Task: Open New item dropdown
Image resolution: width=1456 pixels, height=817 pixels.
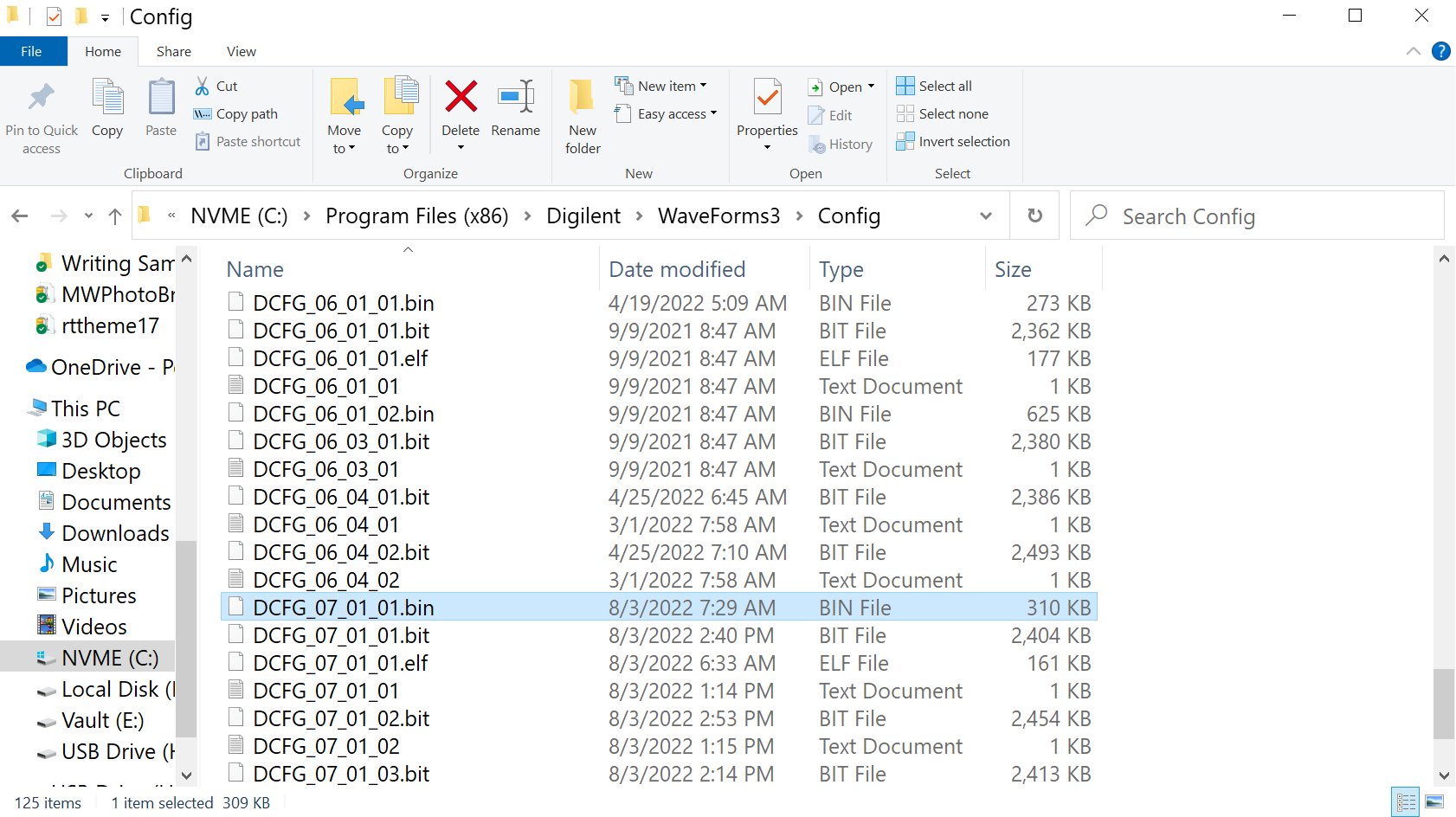Action: pyautogui.click(x=661, y=86)
